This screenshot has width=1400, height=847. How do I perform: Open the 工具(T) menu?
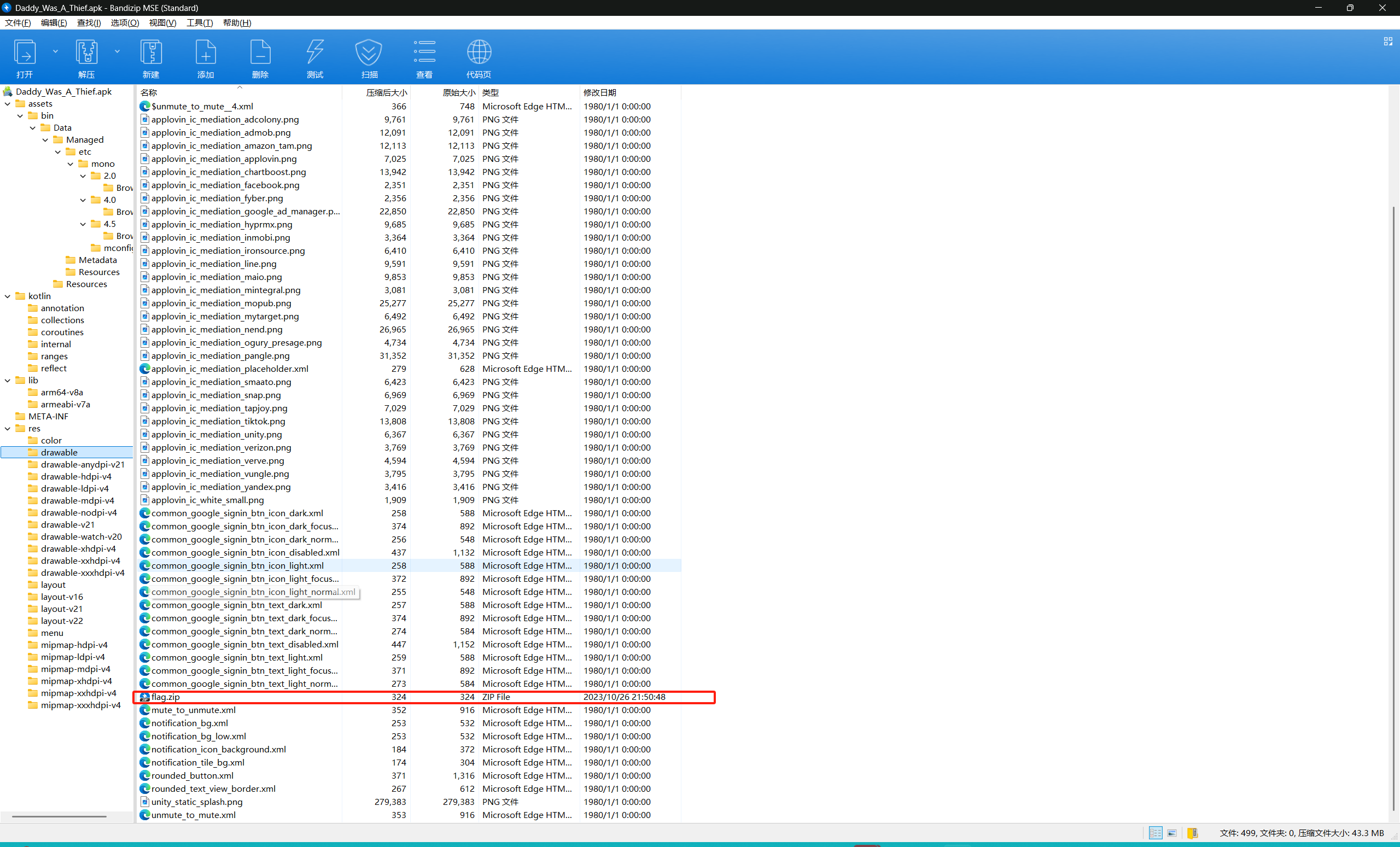(199, 23)
